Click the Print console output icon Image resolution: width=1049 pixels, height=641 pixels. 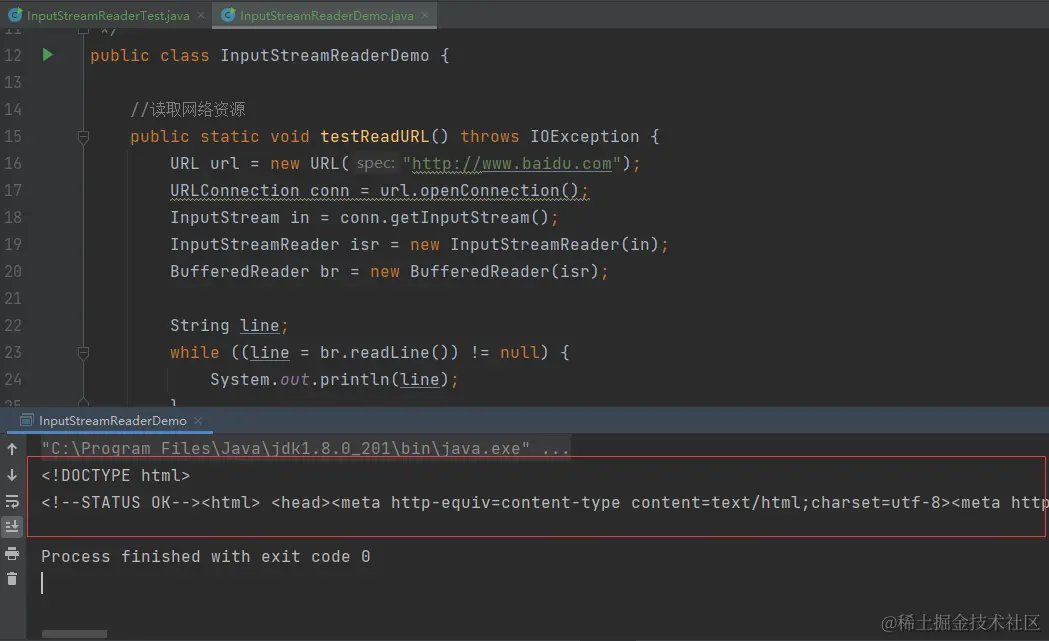click(12, 553)
